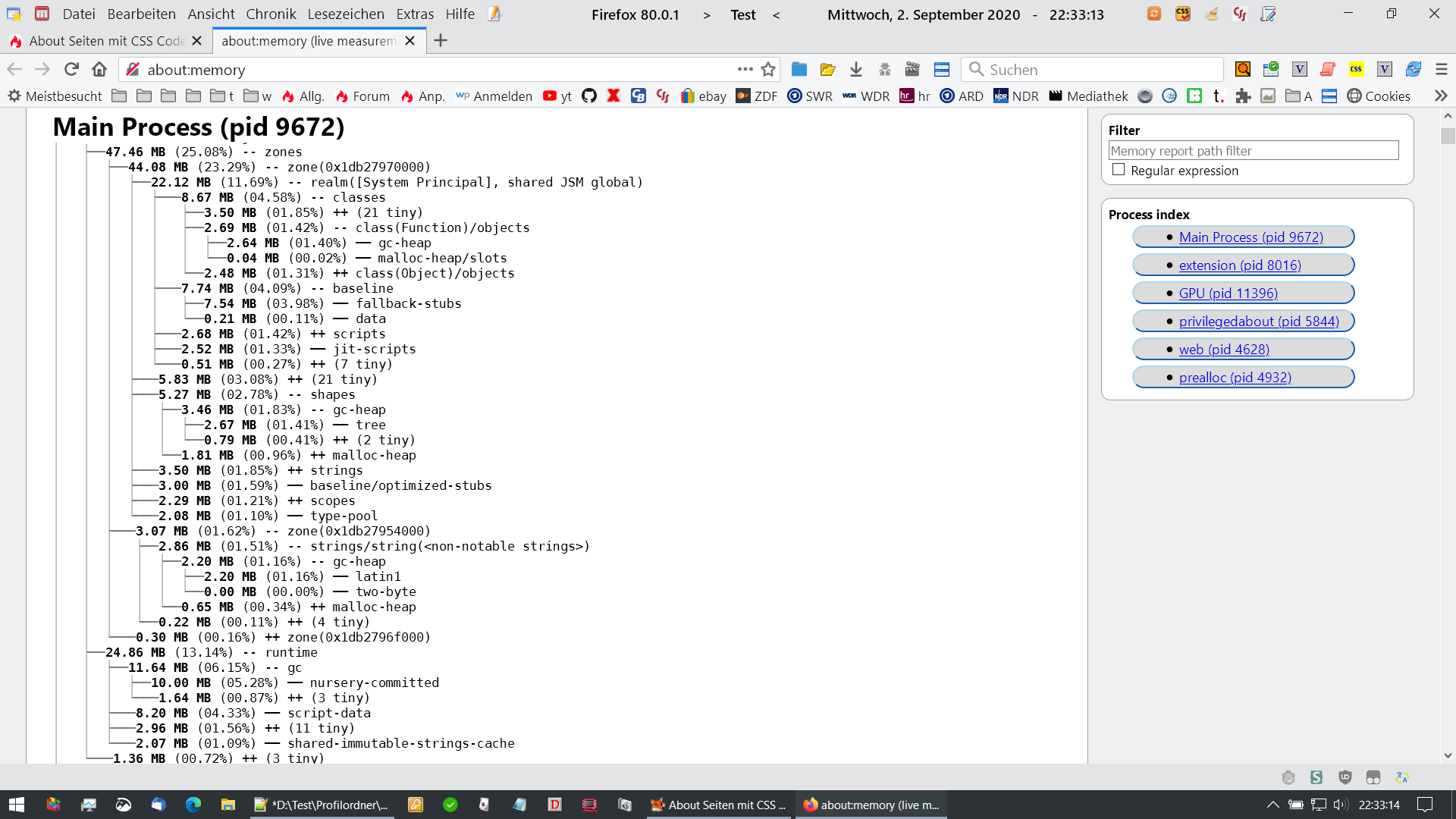
Task: Open the Firefox hamburger menu
Action: [1442, 70]
